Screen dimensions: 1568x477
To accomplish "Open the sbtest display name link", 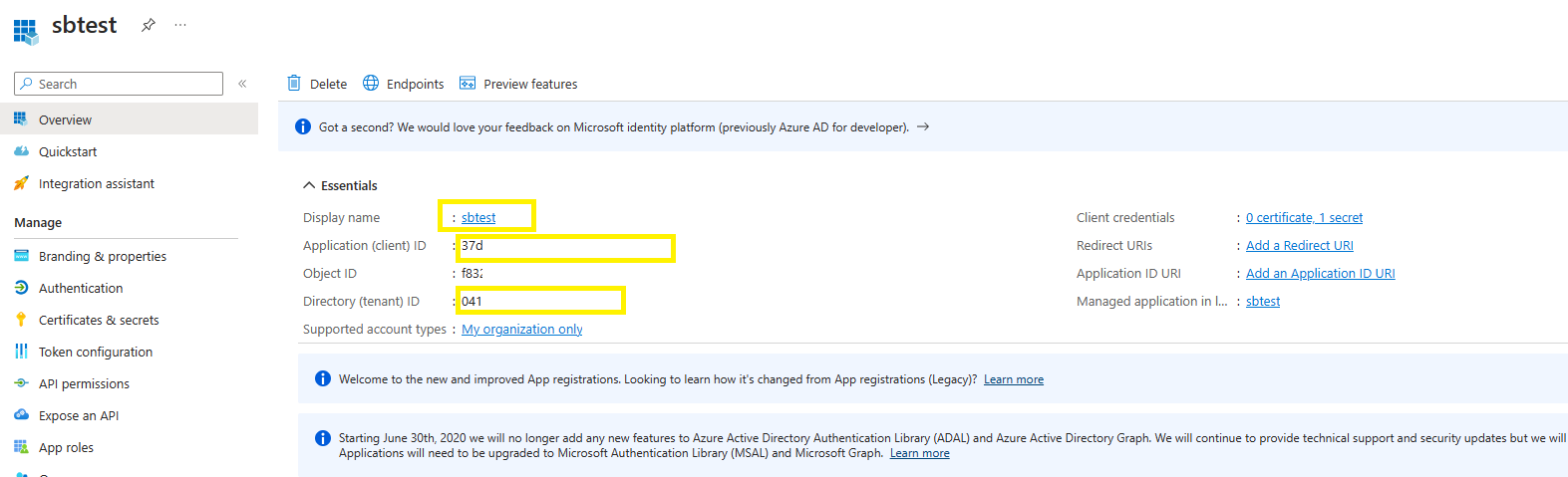I will coord(478,217).
